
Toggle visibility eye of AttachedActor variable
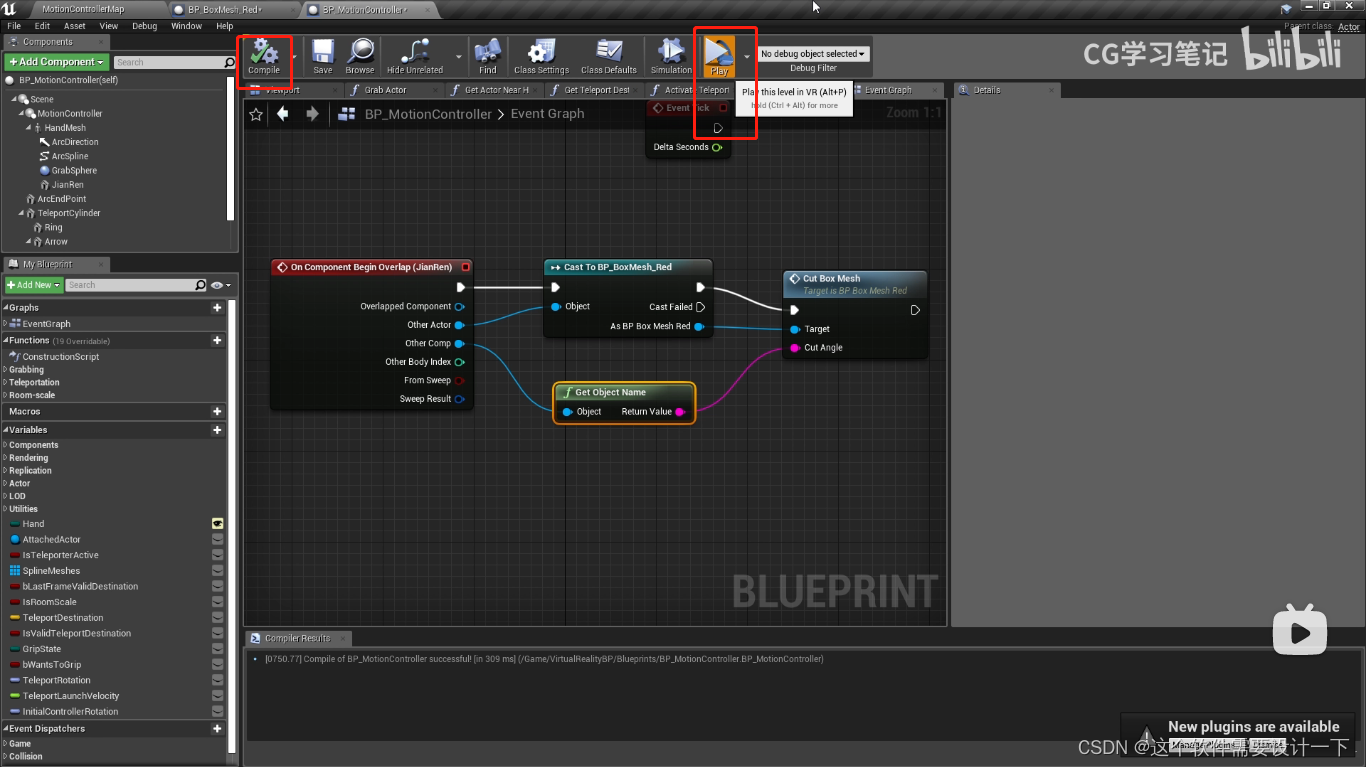(217, 540)
